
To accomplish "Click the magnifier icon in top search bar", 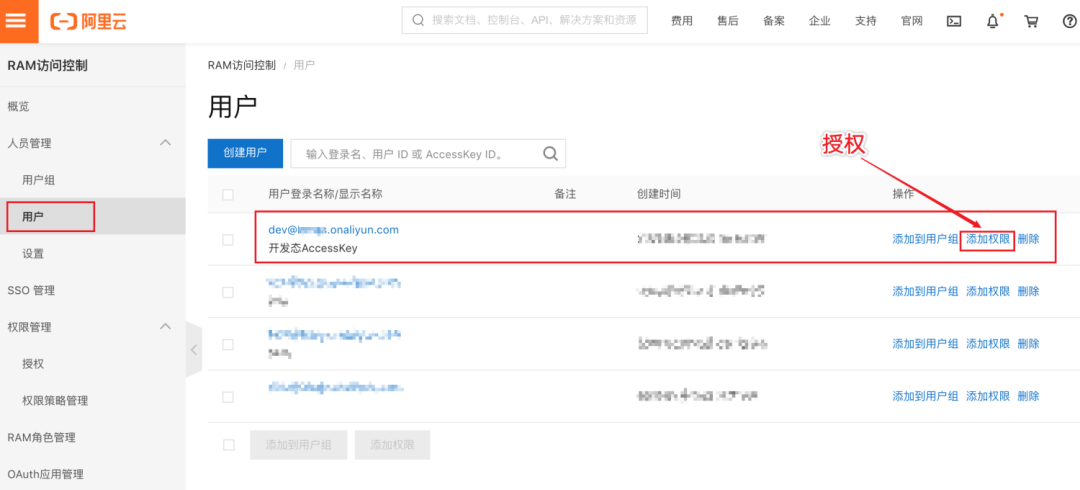I will pyautogui.click(x=418, y=20).
